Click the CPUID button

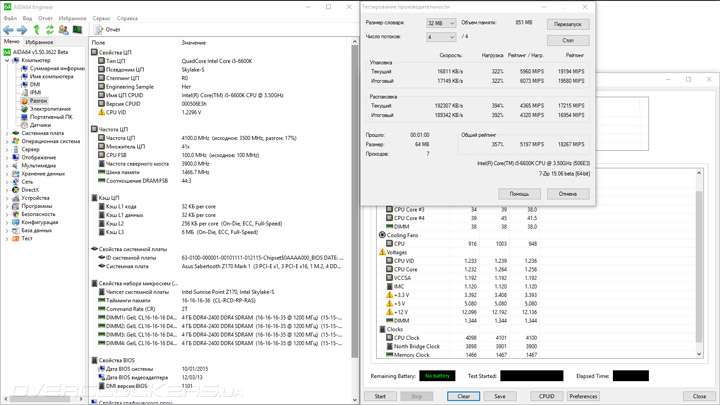click(x=547, y=396)
